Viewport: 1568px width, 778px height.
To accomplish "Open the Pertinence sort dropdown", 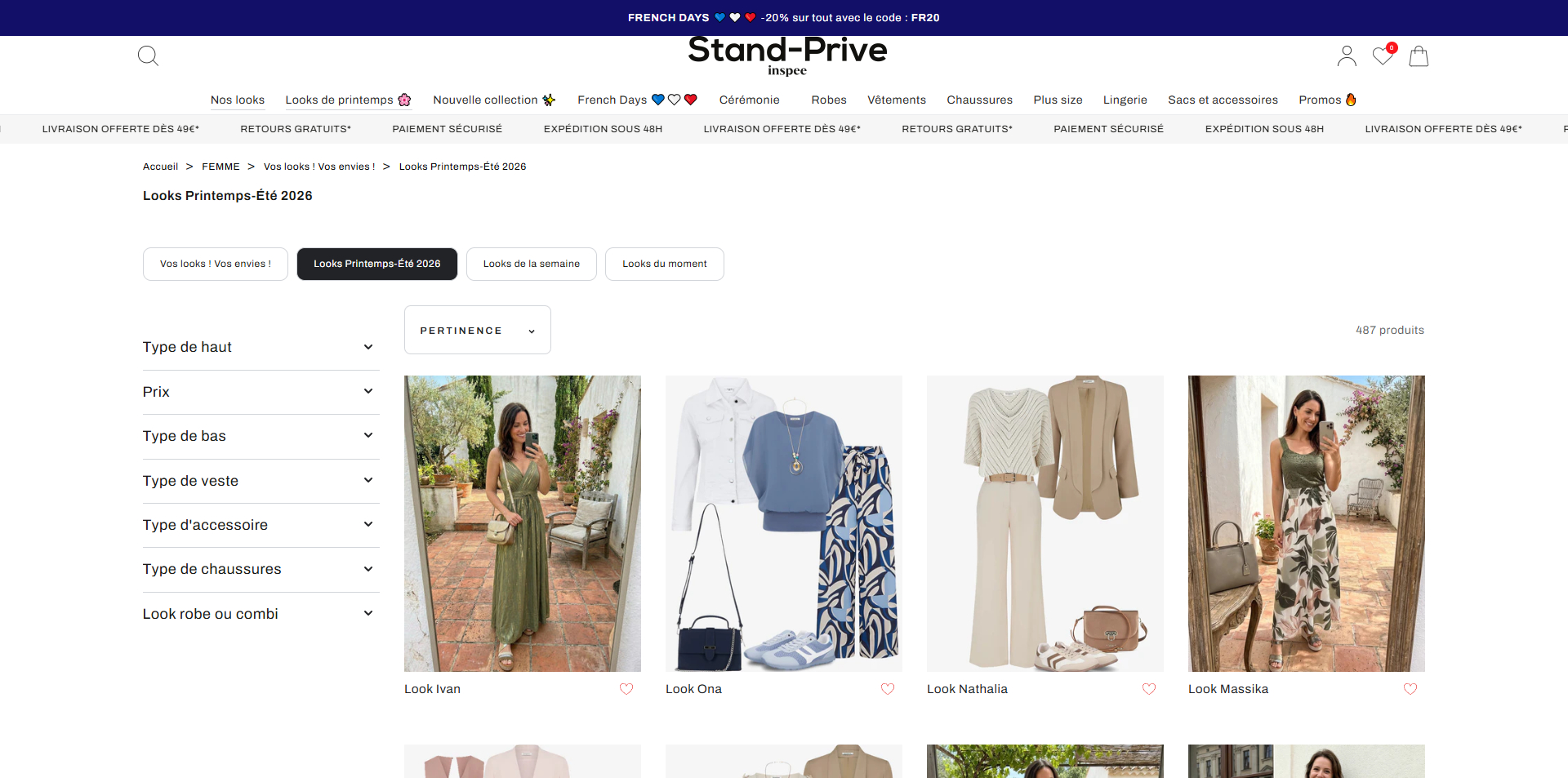I will (478, 330).
